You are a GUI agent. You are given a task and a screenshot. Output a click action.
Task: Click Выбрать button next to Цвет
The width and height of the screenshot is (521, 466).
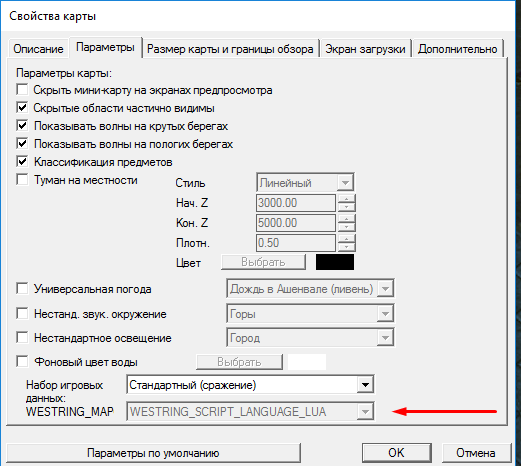pyautogui.click(x=263, y=262)
